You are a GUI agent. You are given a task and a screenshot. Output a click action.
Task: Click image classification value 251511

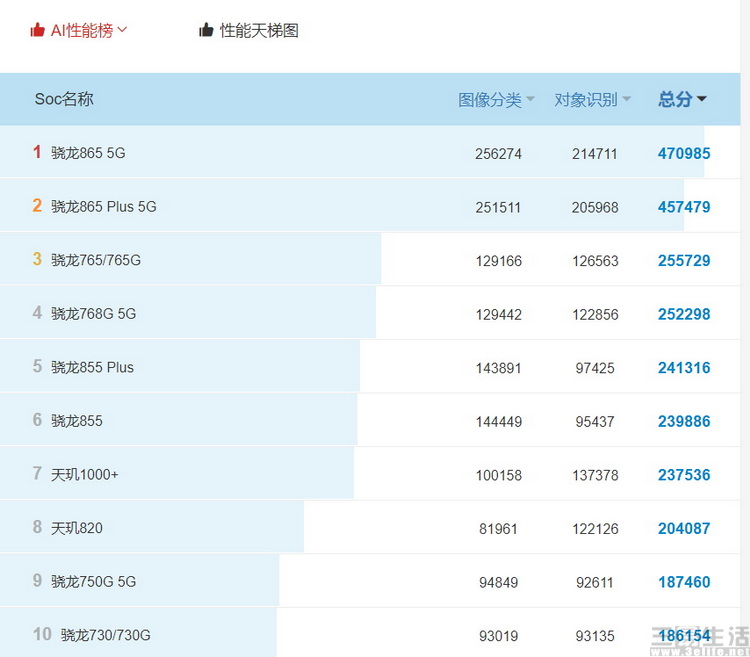pyautogui.click(x=498, y=208)
